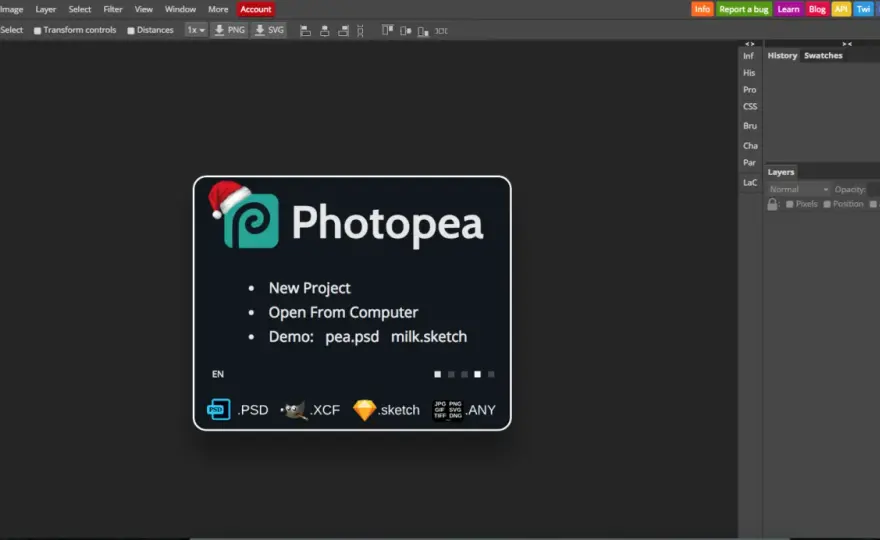Click the GIMP .XCF format icon
The image size is (880, 540).
294,410
